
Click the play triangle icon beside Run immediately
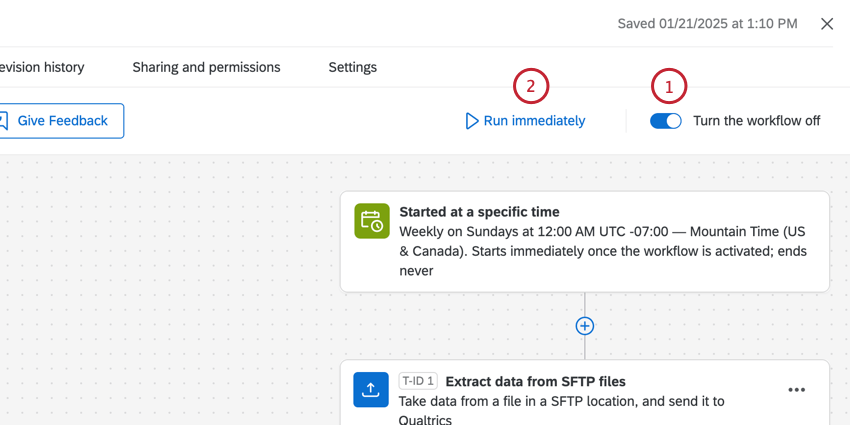(x=472, y=121)
